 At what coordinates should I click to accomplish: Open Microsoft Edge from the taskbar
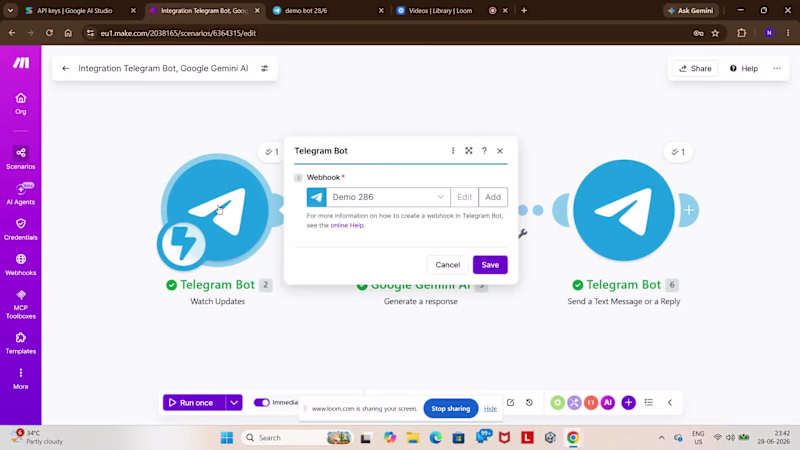436,438
